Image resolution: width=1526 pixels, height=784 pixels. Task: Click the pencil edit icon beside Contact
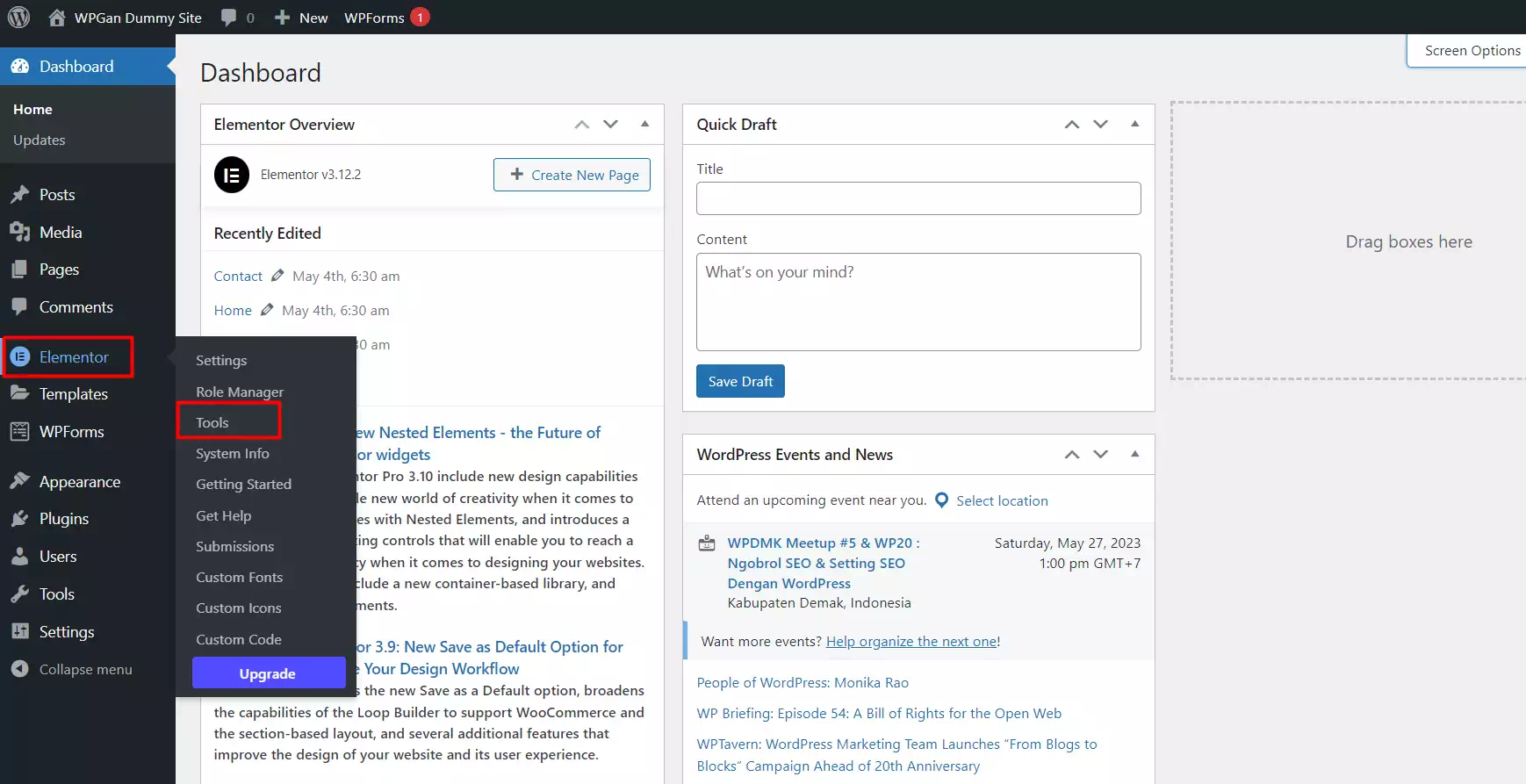pyautogui.click(x=277, y=276)
